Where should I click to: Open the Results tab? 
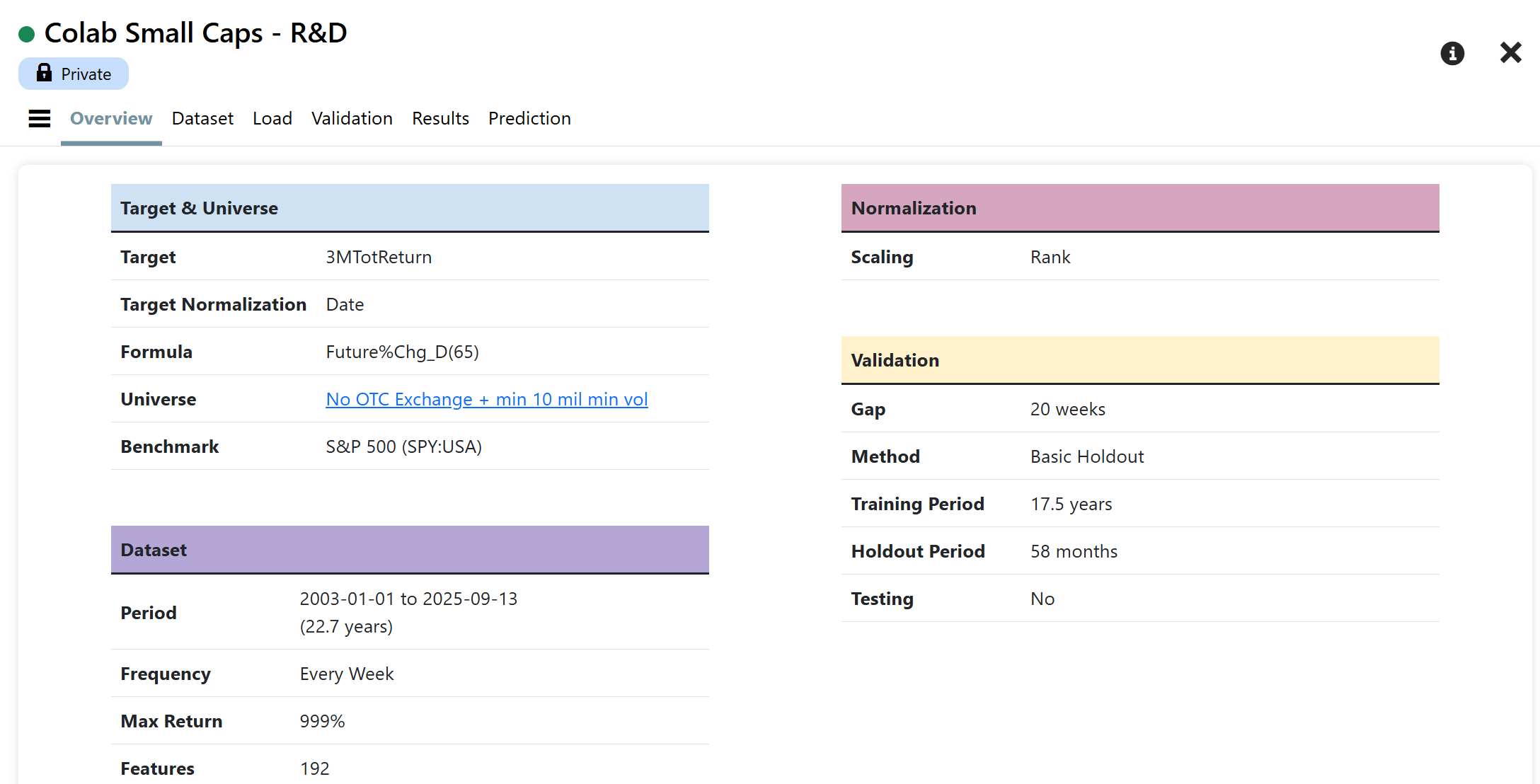[x=440, y=118]
